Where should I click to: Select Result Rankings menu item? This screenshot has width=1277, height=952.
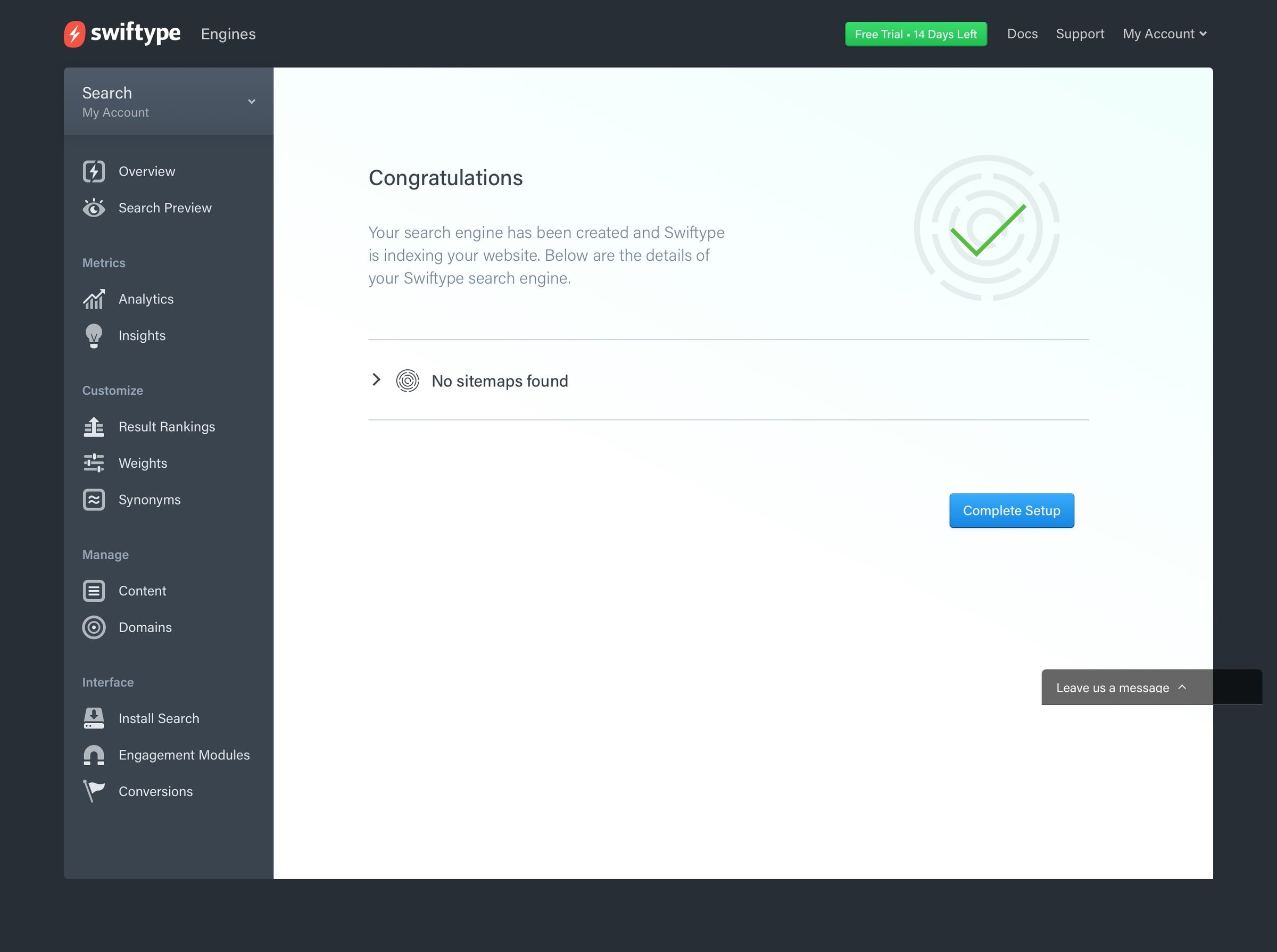click(x=168, y=427)
